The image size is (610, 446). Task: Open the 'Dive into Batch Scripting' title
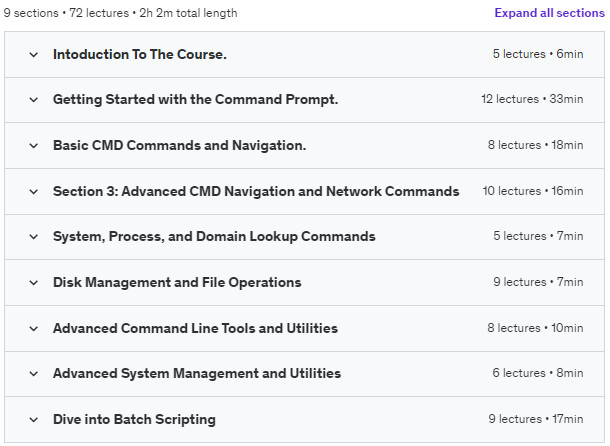pyautogui.click(x=134, y=419)
